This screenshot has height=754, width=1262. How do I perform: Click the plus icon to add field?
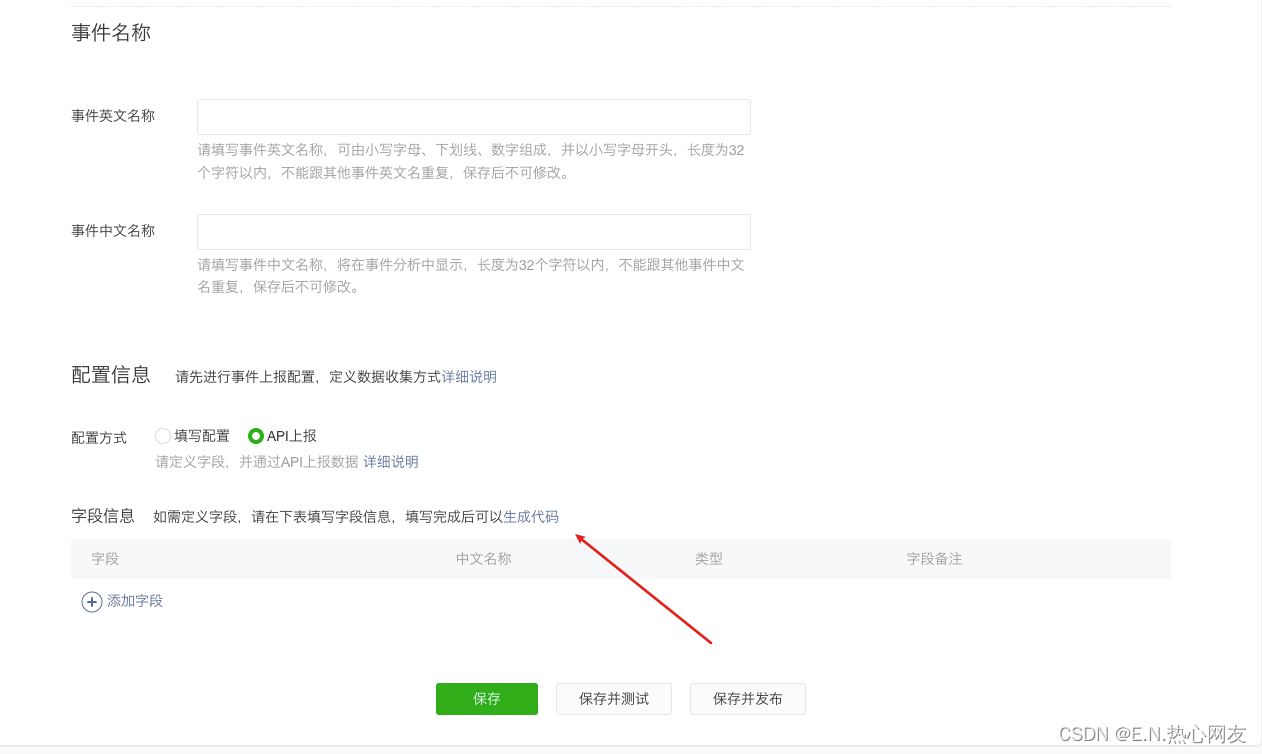[x=92, y=602]
